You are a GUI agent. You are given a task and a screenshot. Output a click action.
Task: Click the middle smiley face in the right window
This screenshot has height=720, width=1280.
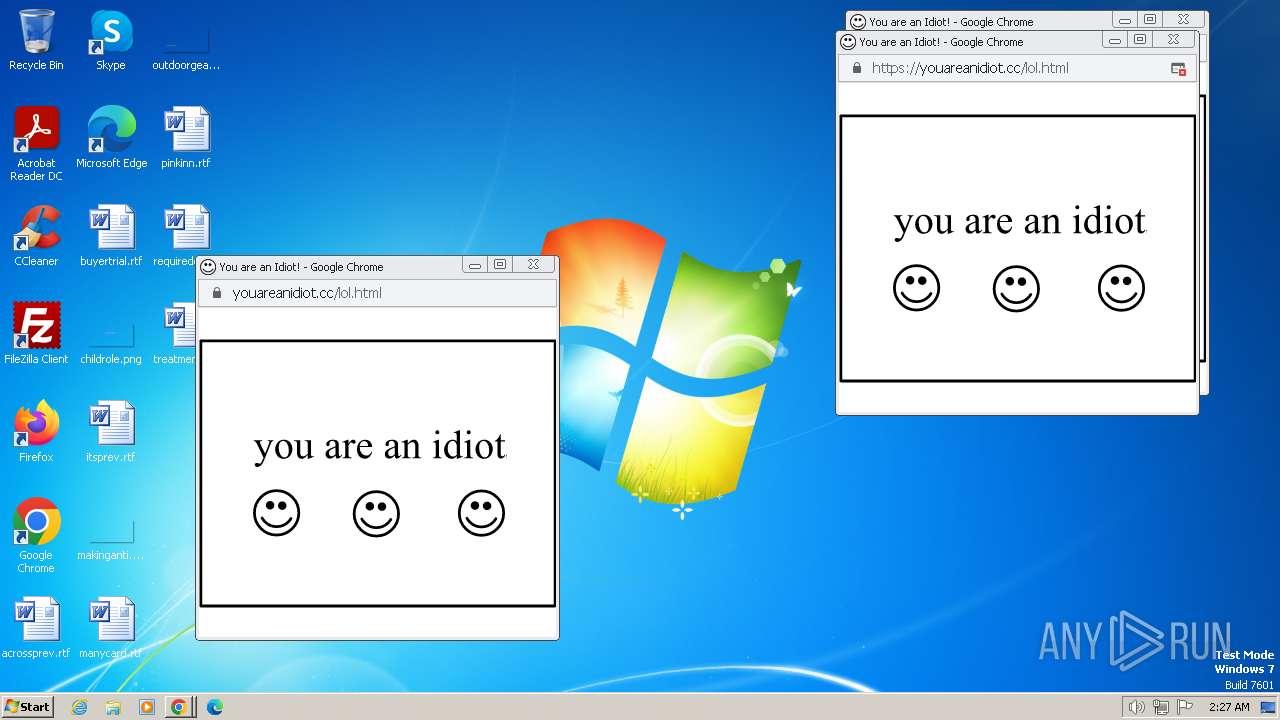click(1016, 288)
